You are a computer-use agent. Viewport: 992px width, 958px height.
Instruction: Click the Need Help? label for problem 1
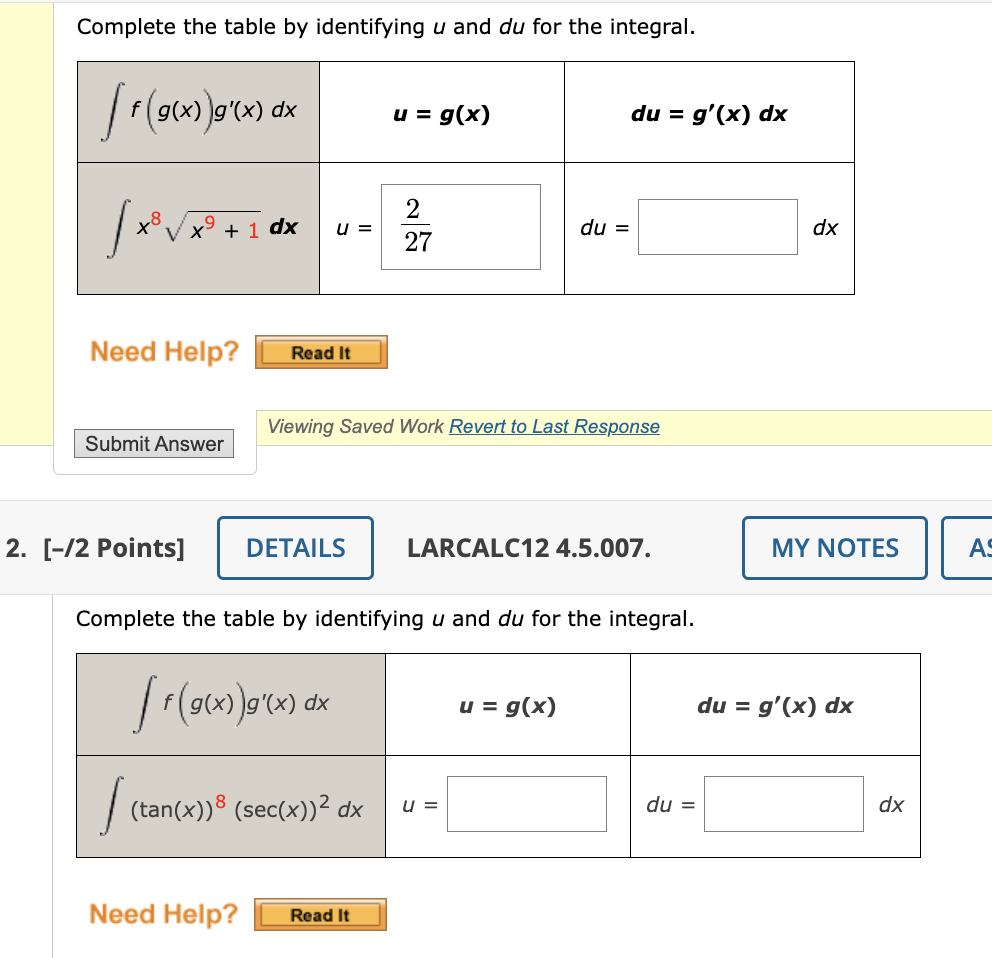point(163,351)
